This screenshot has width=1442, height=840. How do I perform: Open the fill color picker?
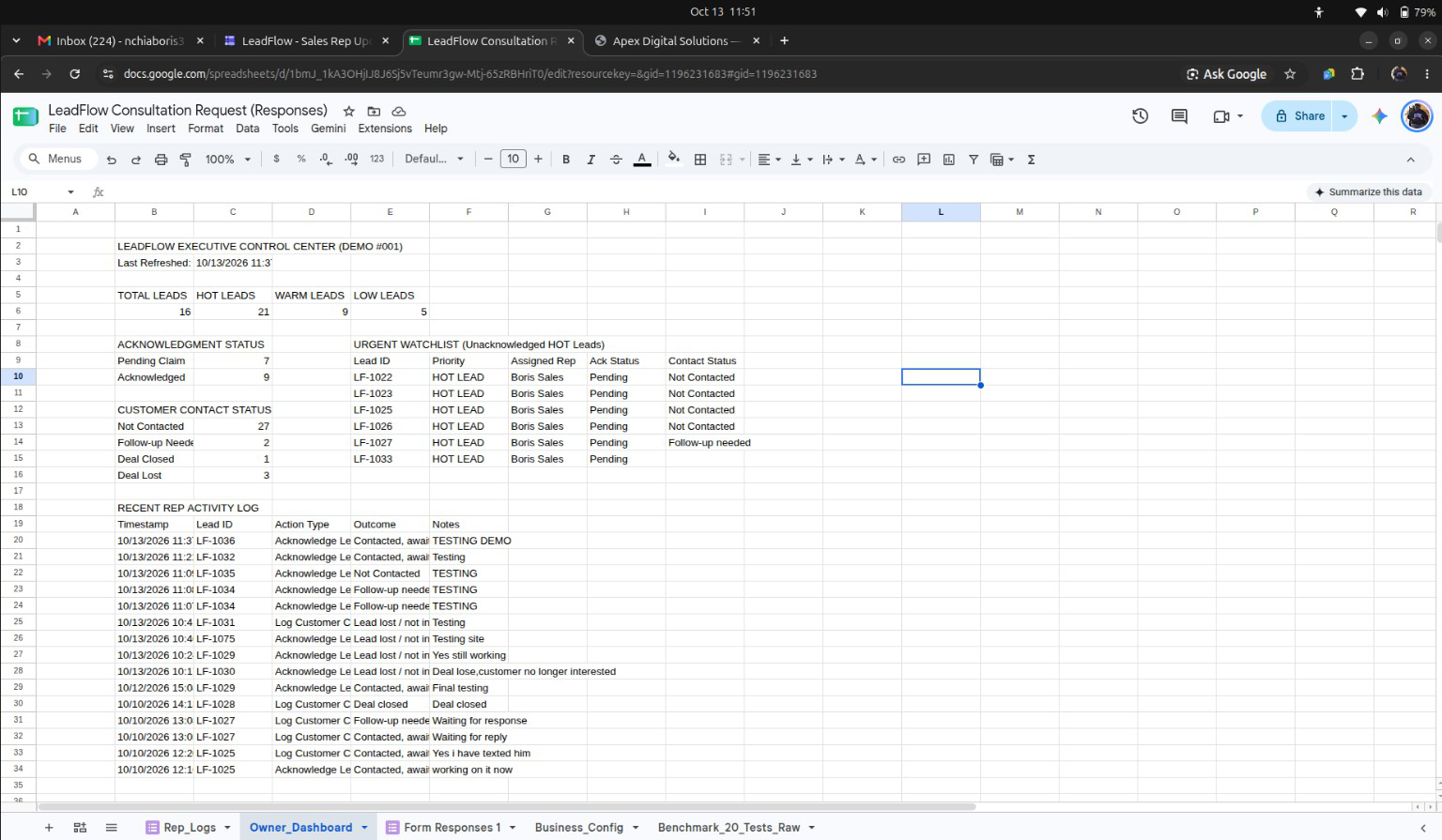pos(673,160)
